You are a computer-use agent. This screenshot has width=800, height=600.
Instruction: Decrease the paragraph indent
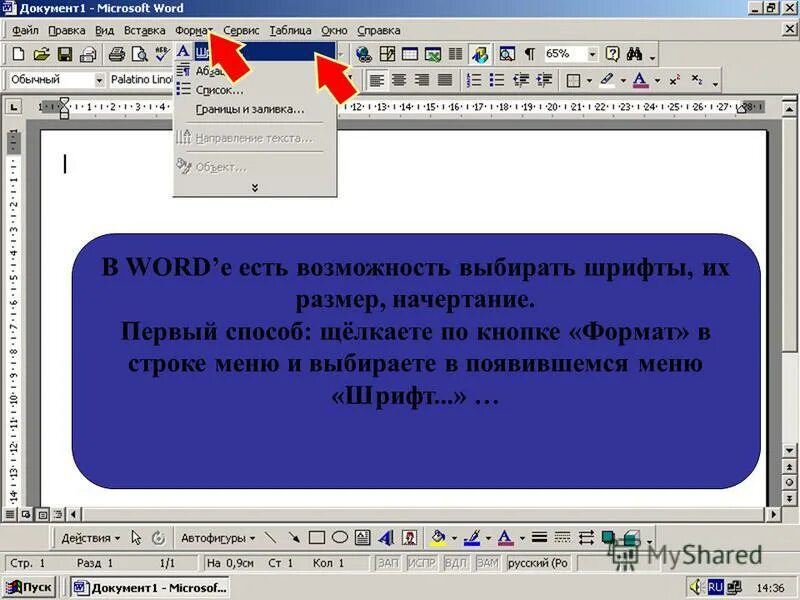coord(521,80)
